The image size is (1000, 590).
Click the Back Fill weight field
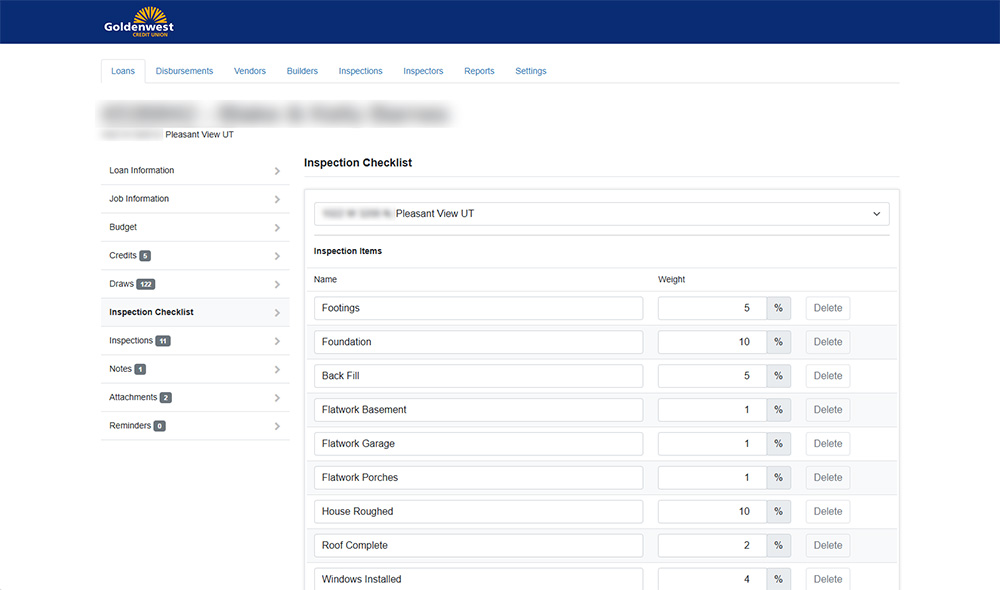[712, 376]
